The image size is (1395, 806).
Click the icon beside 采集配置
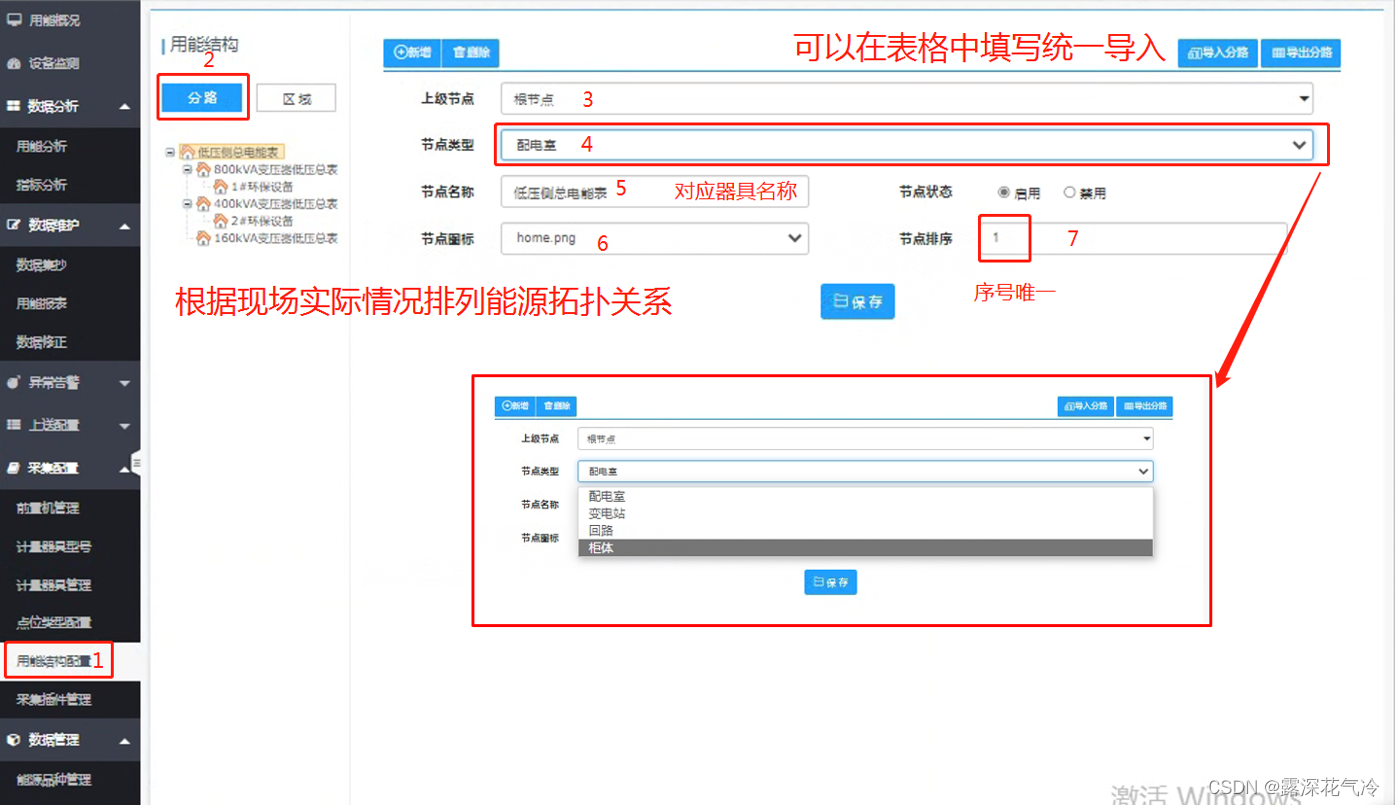point(14,468)
